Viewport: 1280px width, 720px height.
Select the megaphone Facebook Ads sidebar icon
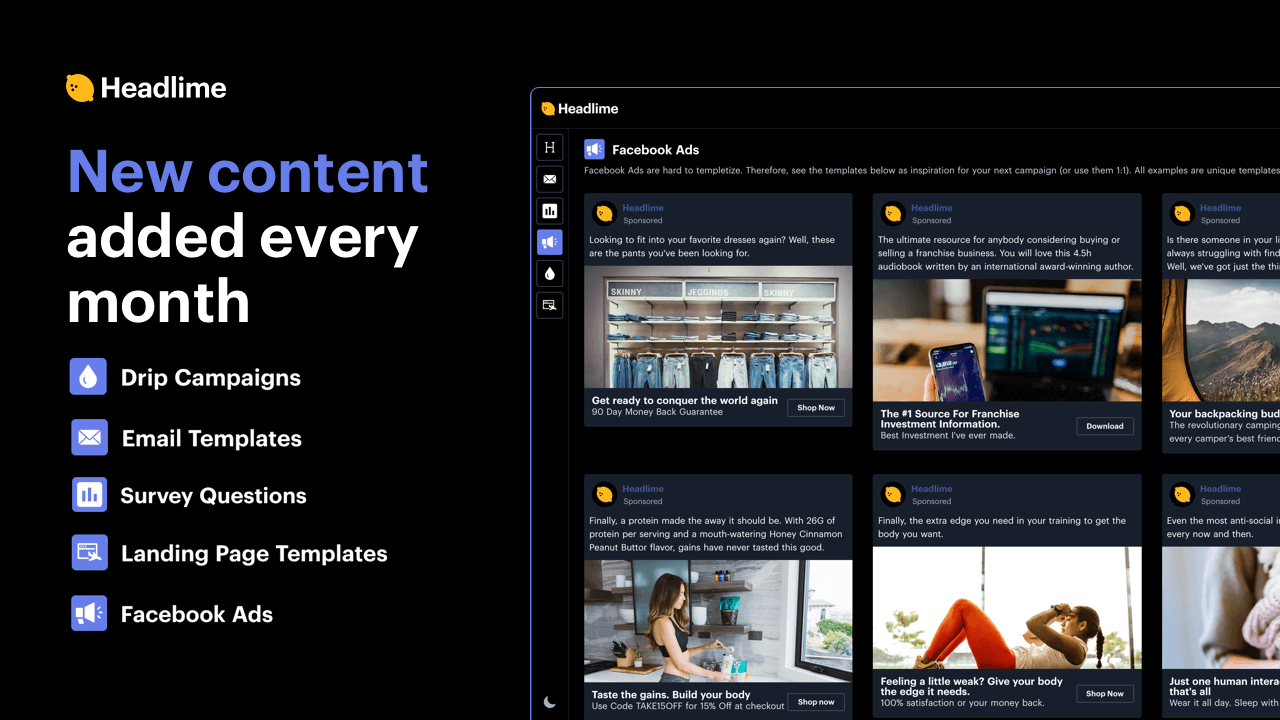pyautogui.click(x=549, y=242)
